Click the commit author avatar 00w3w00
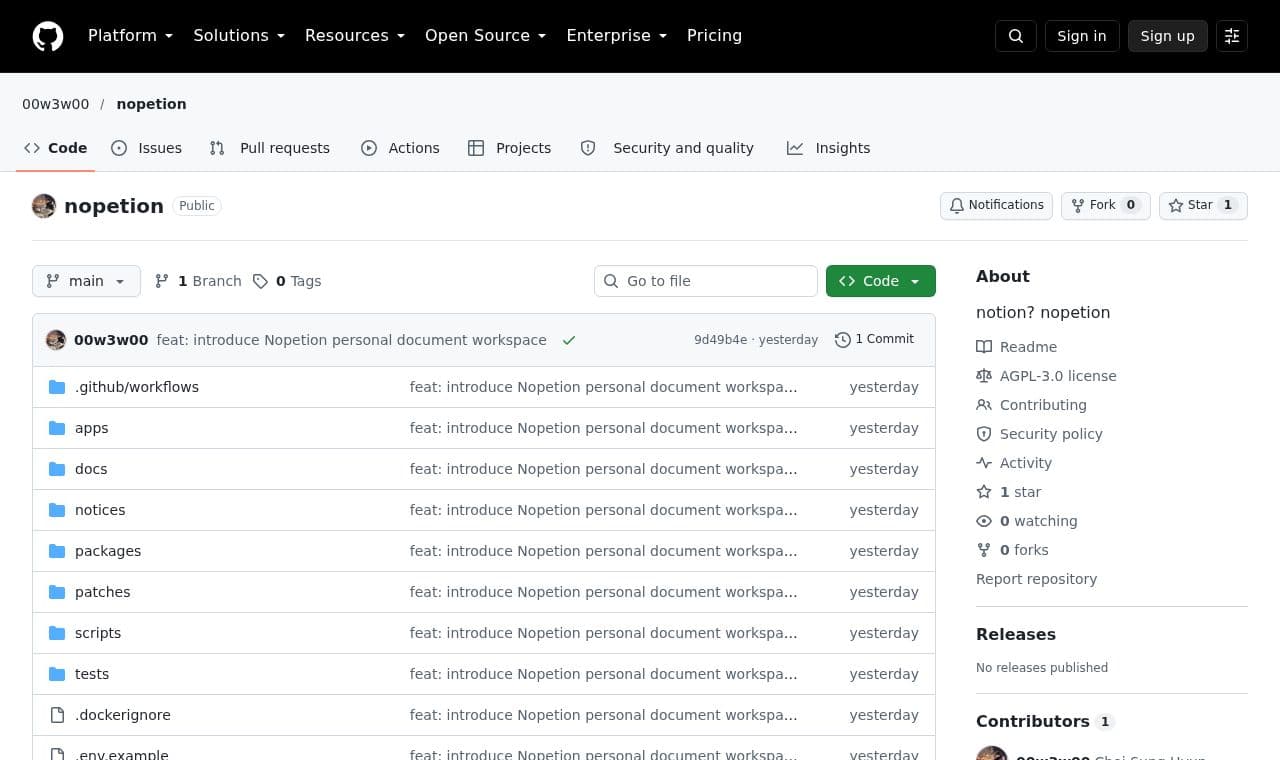 tap(56, 340)
